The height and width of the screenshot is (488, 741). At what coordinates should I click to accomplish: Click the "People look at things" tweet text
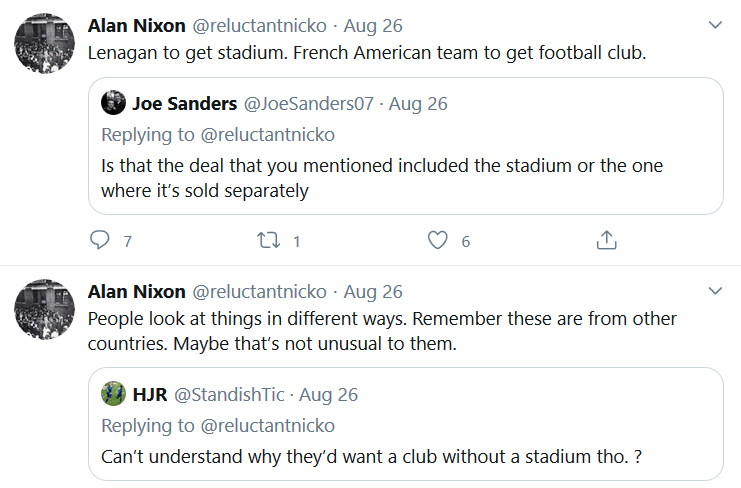pos(382,331)
